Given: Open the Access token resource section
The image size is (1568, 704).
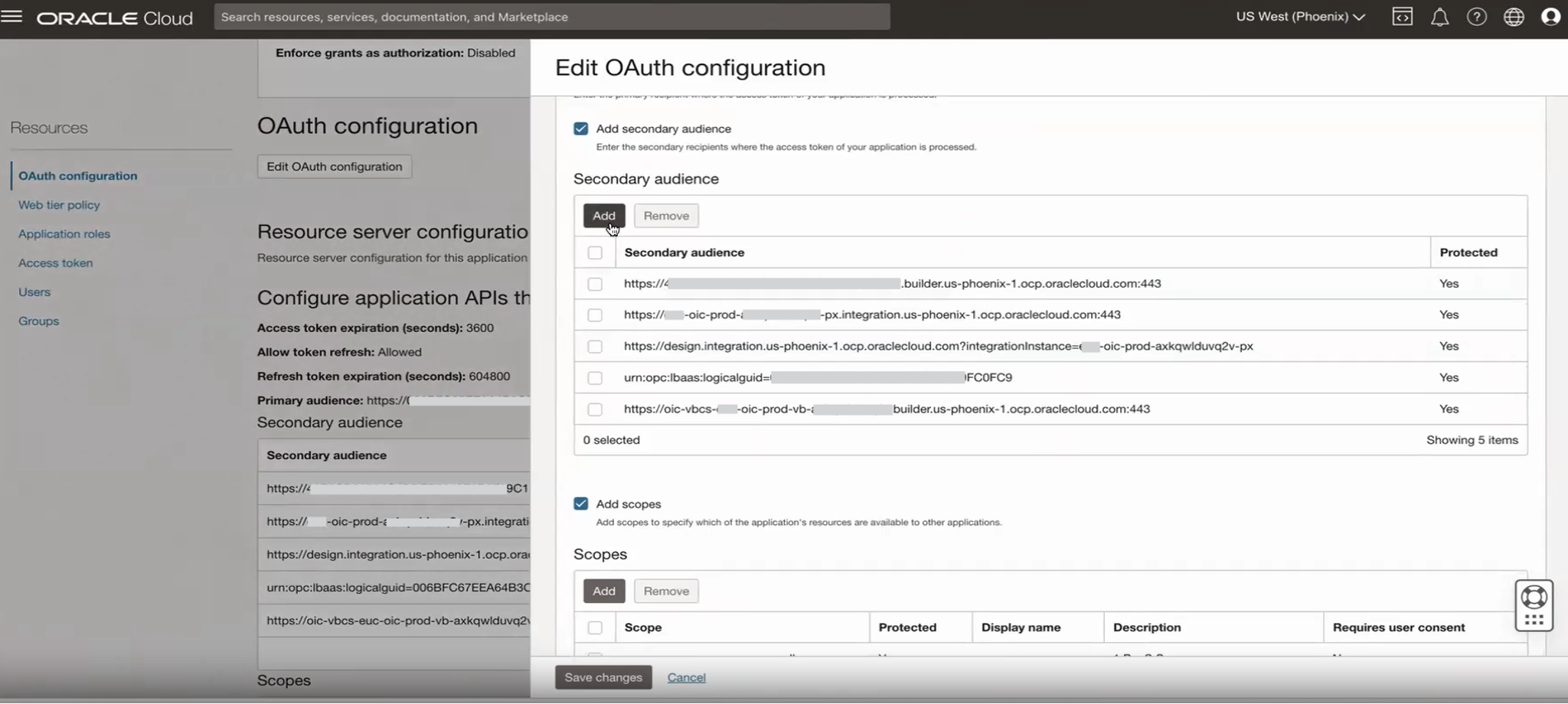Looking at the screenshot, I should [55, 263].
